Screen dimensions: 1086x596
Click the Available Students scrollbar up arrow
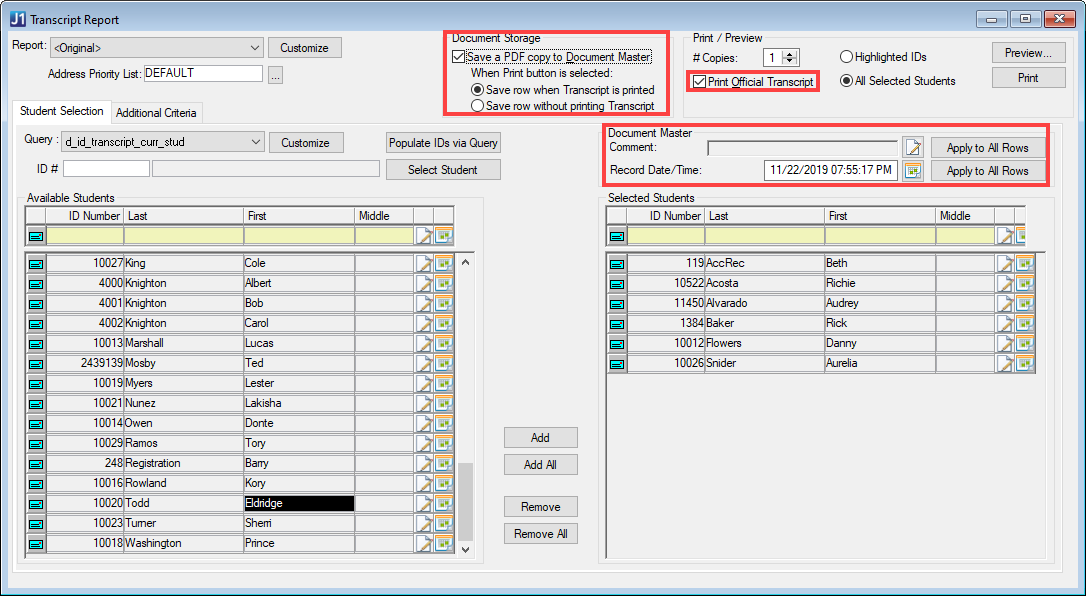[465, 262]
